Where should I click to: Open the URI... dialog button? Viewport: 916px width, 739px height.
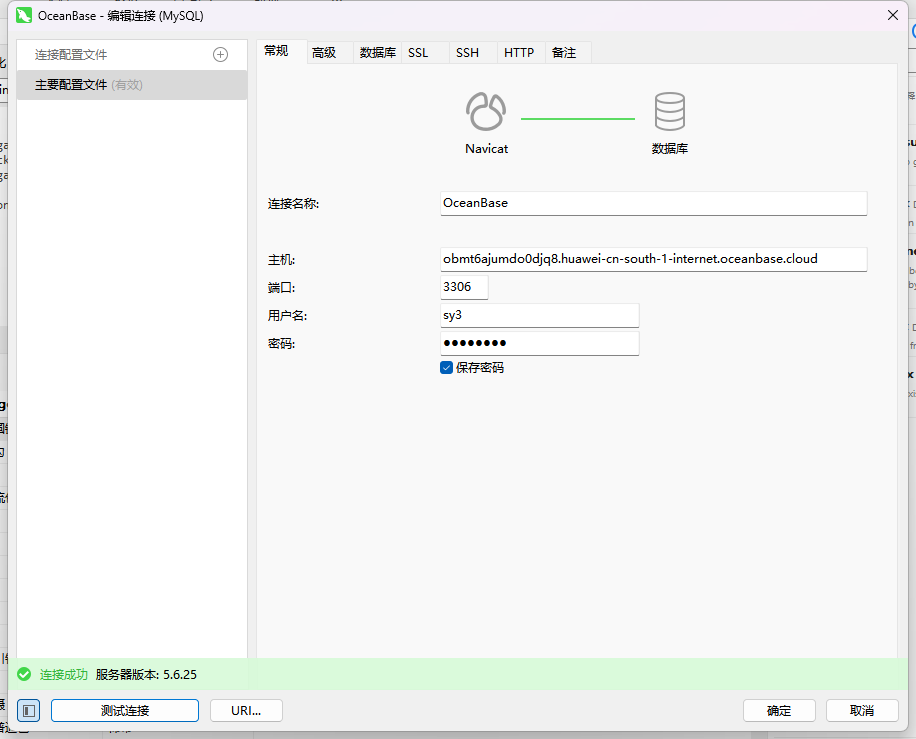coord(246,711)
